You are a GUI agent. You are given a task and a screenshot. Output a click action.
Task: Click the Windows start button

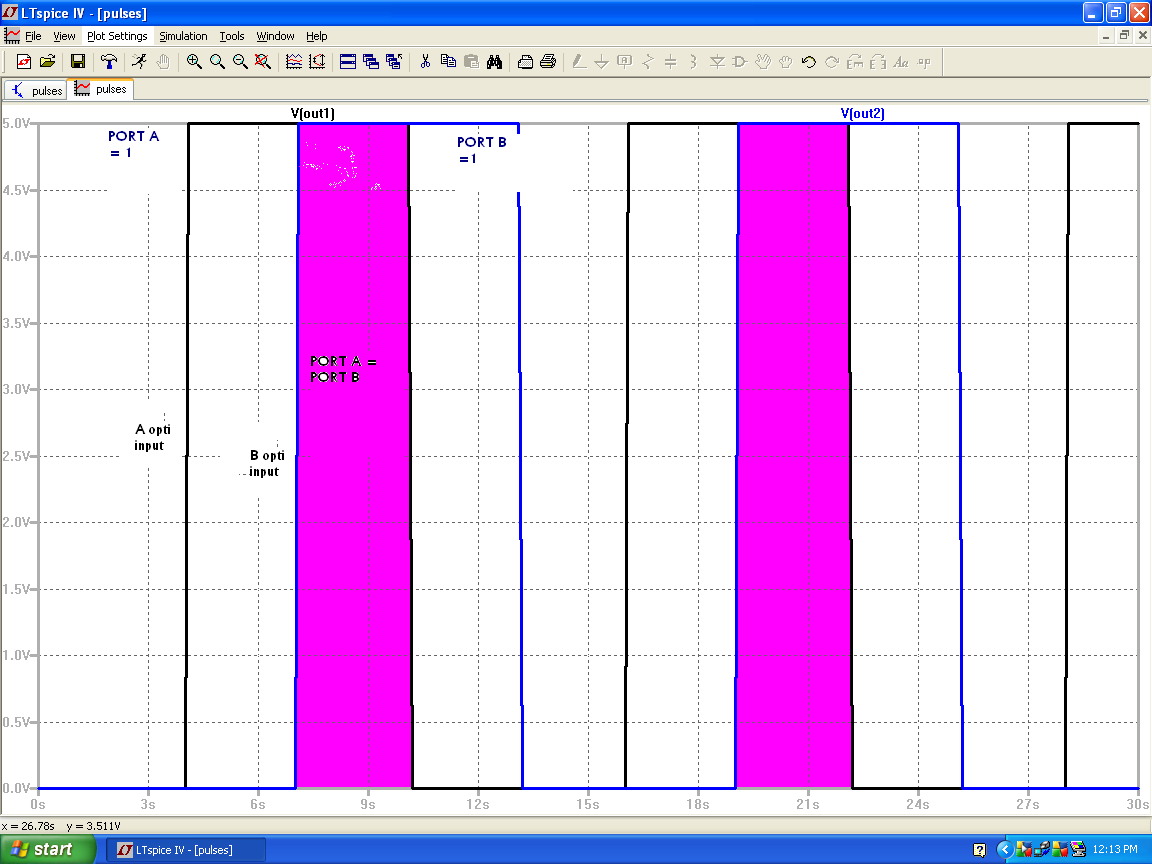48,849
